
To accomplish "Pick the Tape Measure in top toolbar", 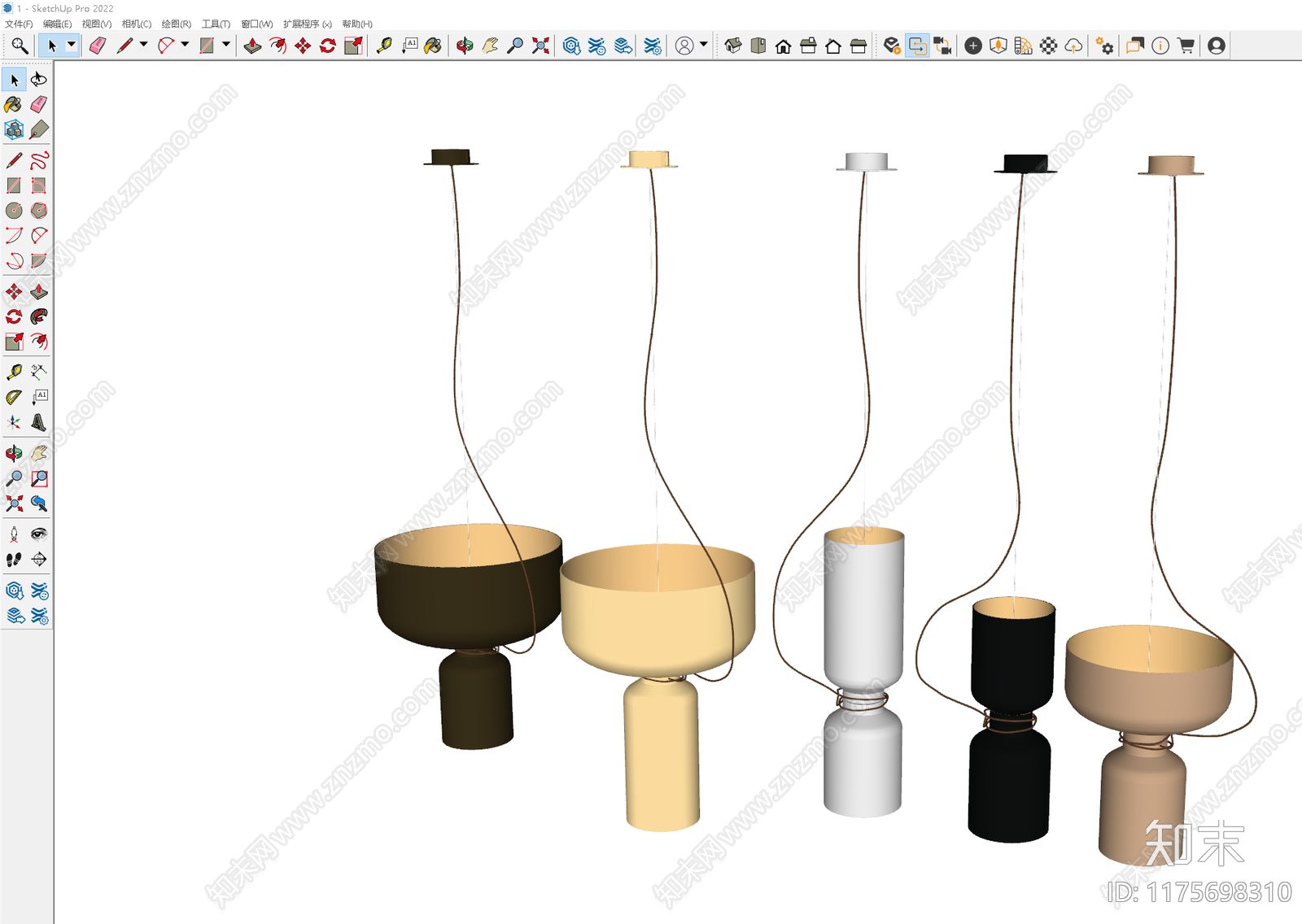I will click(x=384, y=46).
